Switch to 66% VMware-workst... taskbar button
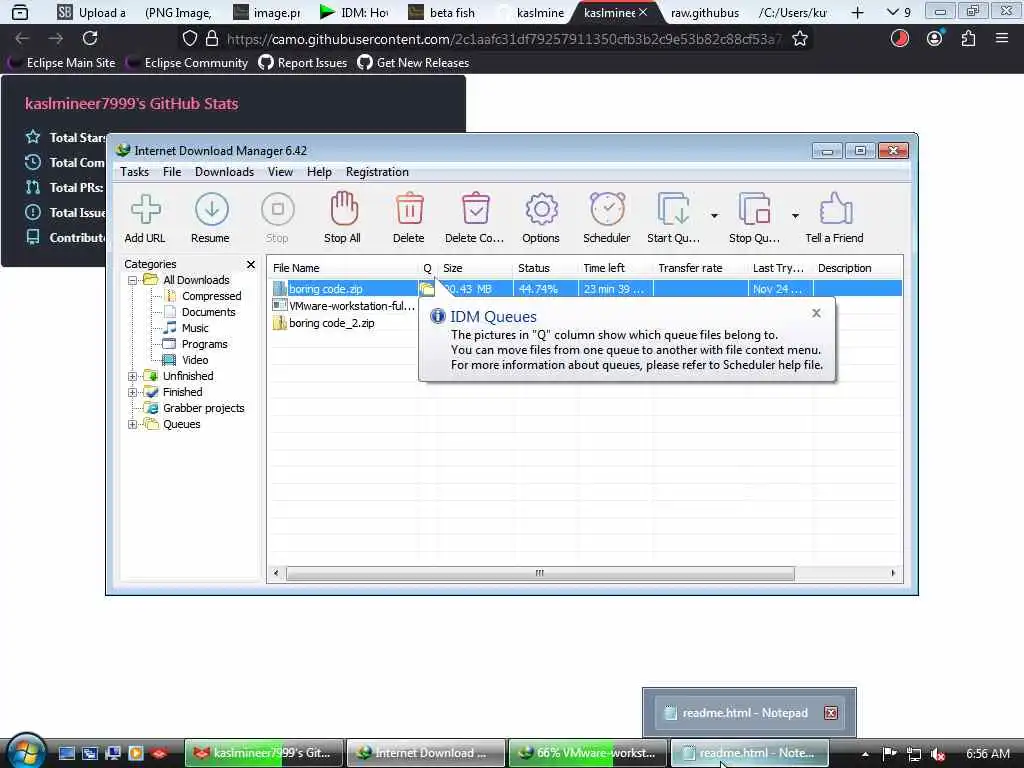Viewport: 1024px width, 768px height. [588, 753]
